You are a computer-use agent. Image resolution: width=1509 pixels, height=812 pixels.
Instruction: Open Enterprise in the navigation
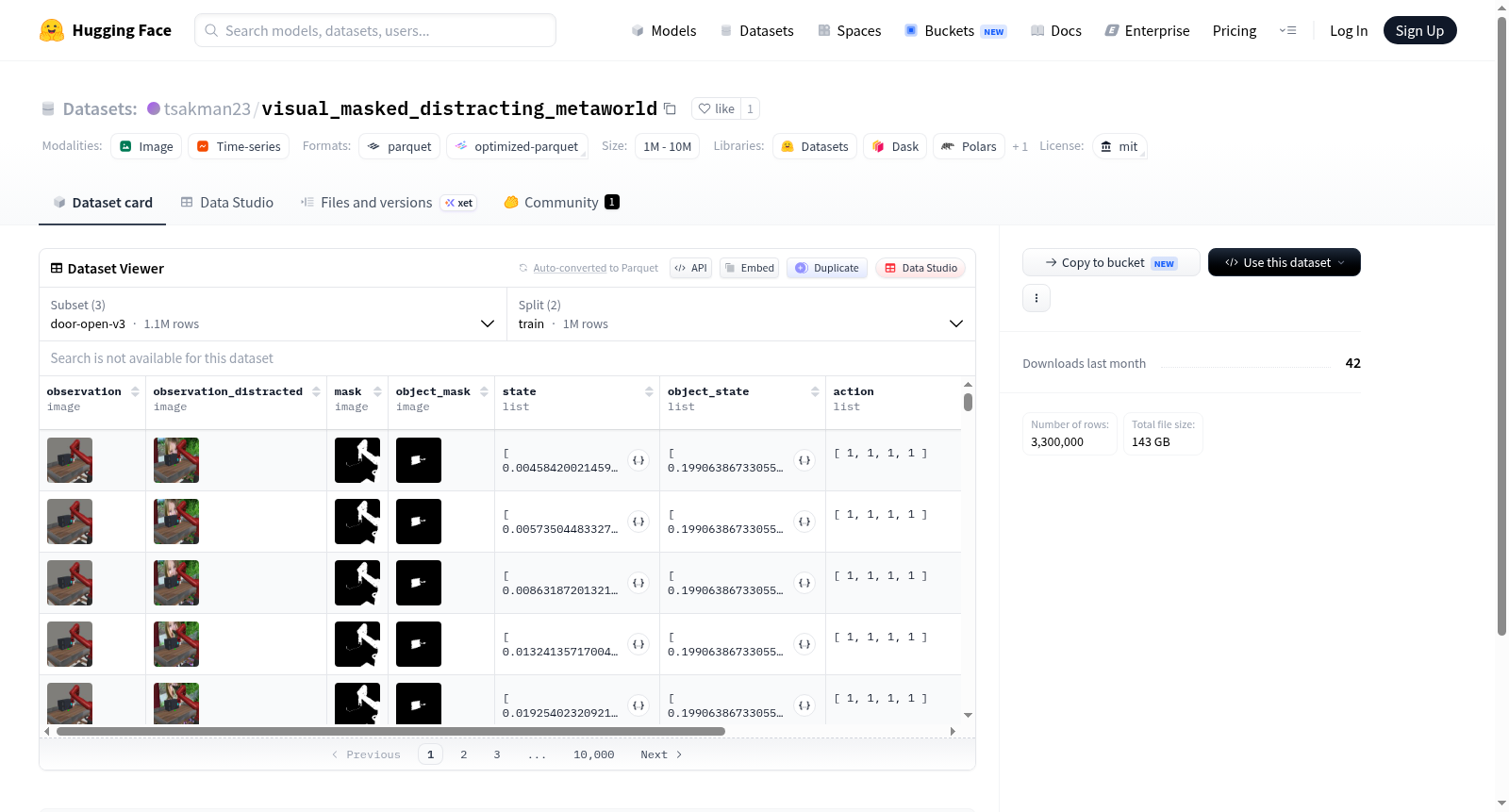(1147, 31)
